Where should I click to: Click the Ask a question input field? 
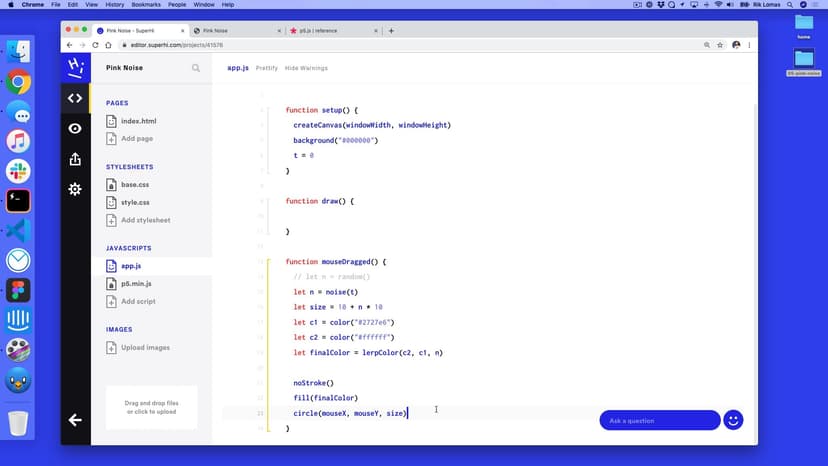coord(659,420)
